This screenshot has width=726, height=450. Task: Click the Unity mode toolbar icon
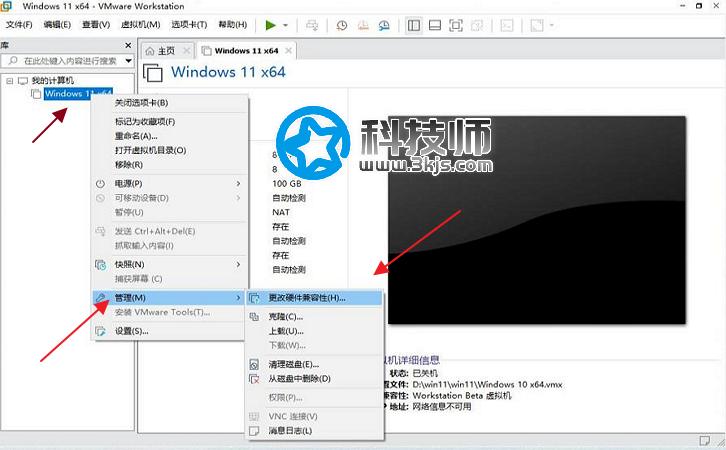coord(477,25)
